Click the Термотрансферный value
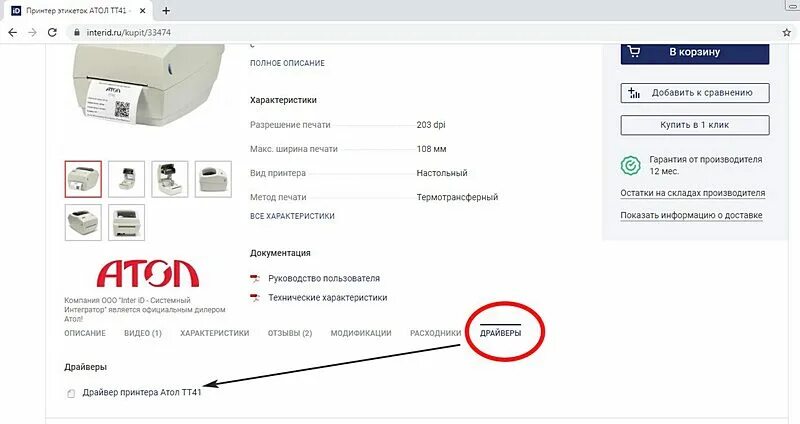 tap(457, 197)
